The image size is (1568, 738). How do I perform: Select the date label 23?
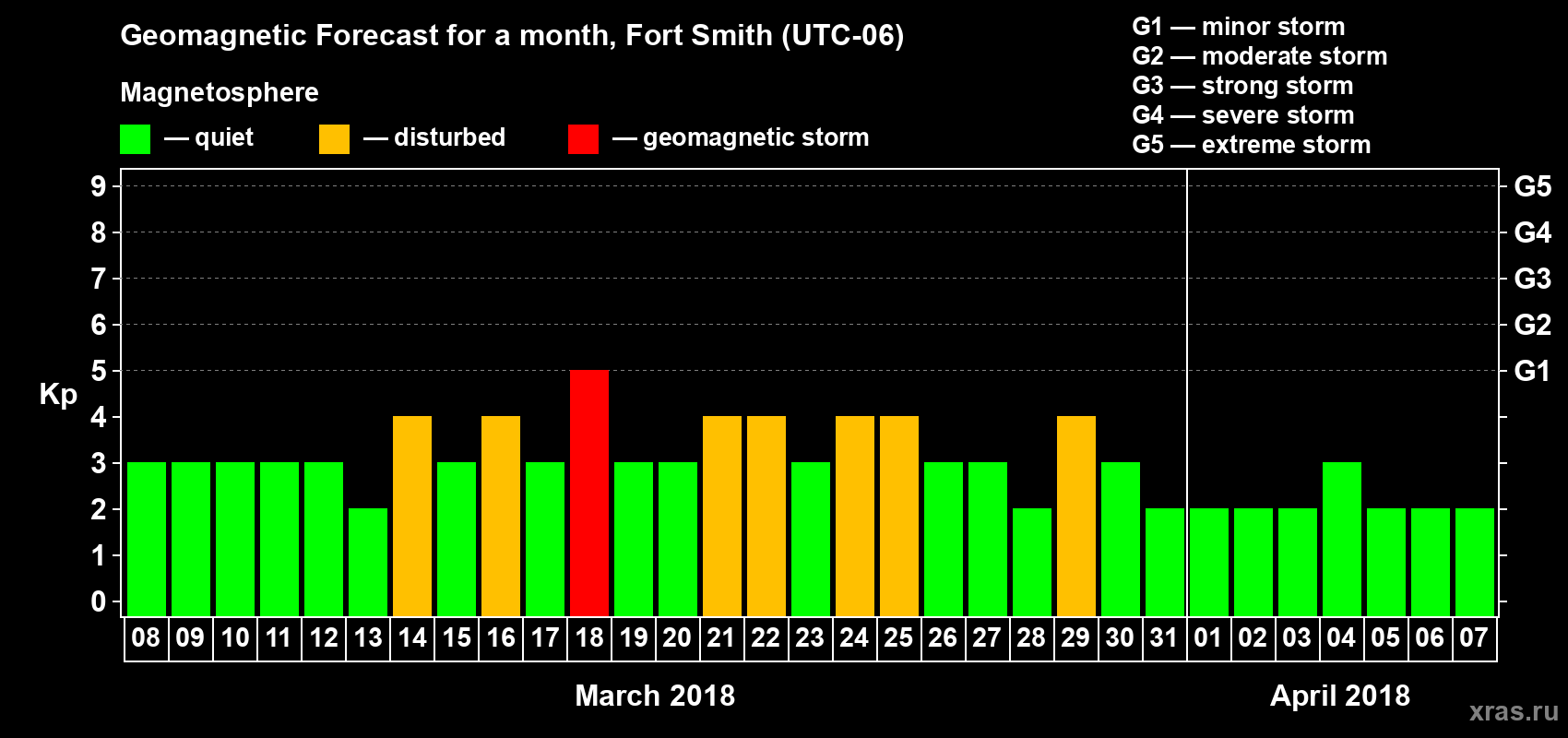[x=810, y=637]
